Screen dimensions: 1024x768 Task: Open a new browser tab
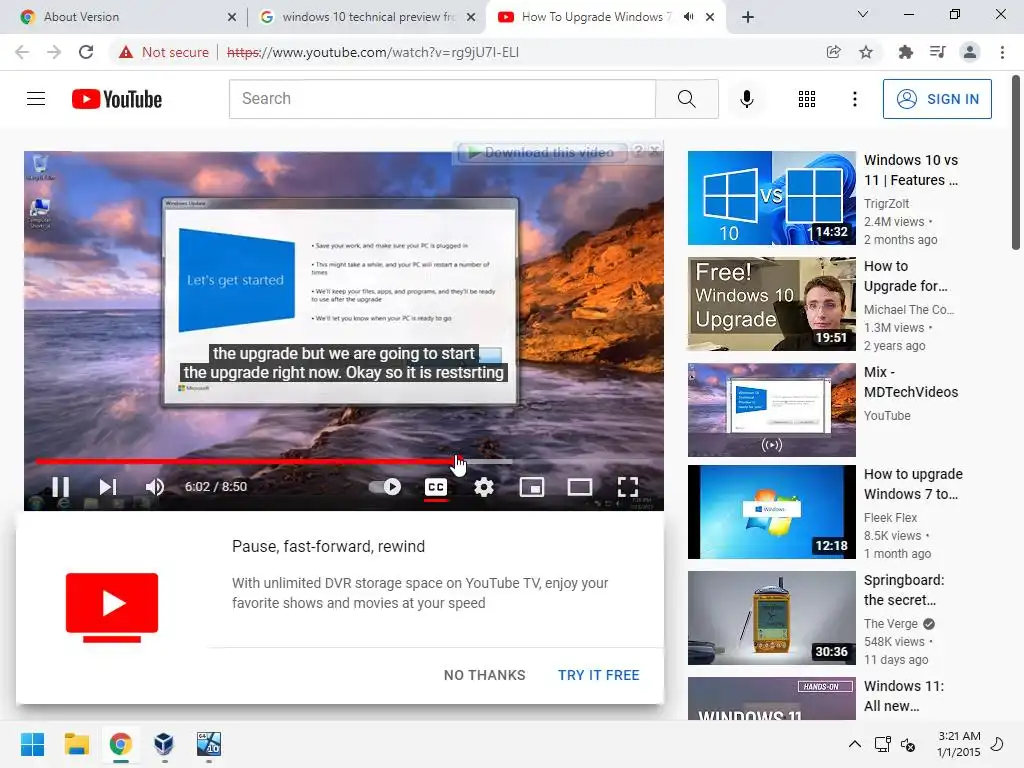point(748,17)
